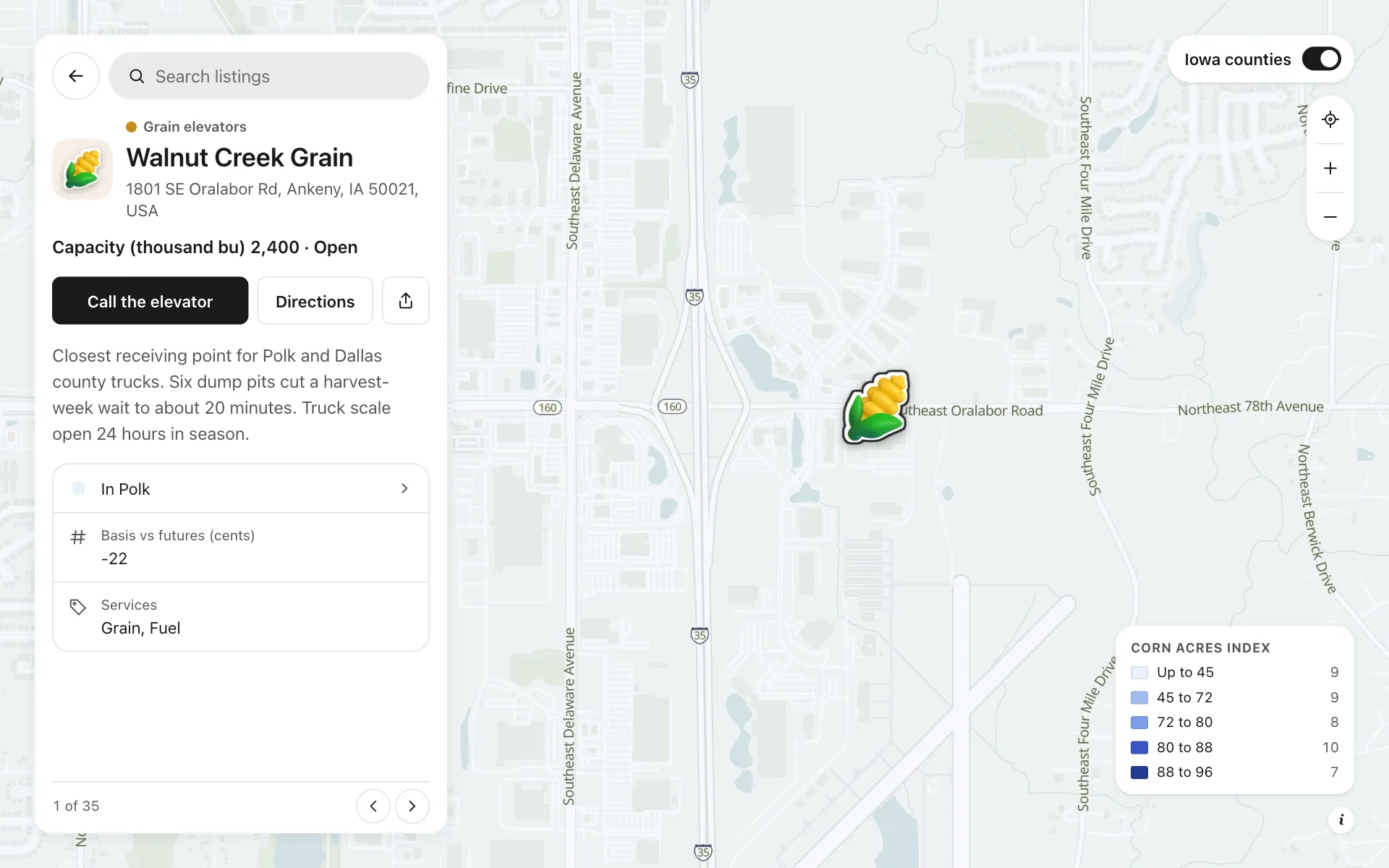Image resolution: width=1389 pixels, height=868 pixels.
Task: Click the CORN ACRES INDEX legend heading
Action: click(1200, 648)
